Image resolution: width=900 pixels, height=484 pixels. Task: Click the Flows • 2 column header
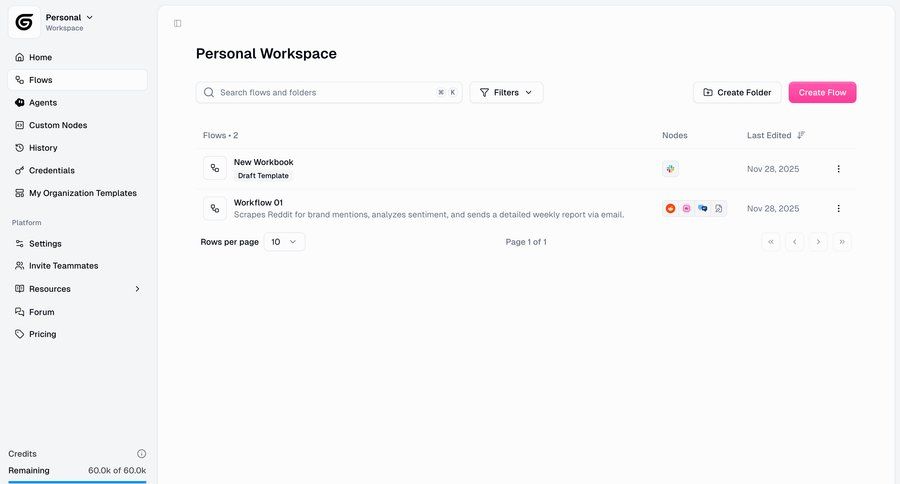(x=220, y=135)
